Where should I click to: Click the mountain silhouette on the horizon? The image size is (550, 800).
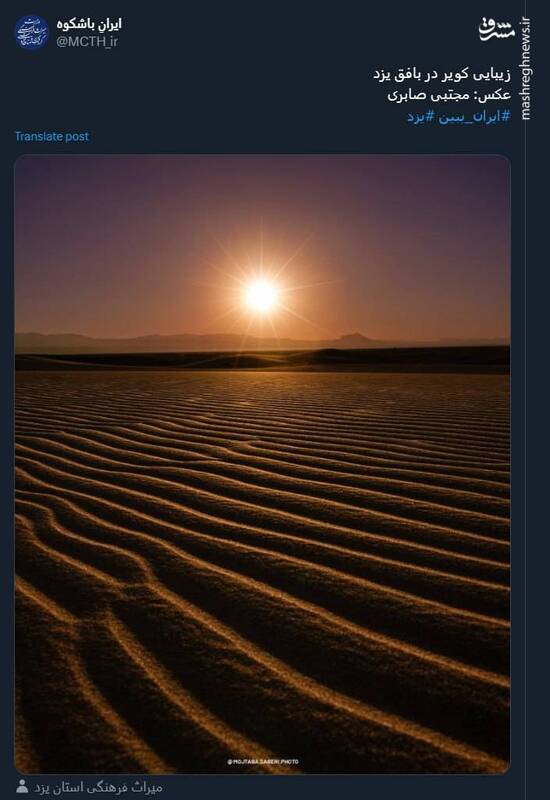[355, 338]
